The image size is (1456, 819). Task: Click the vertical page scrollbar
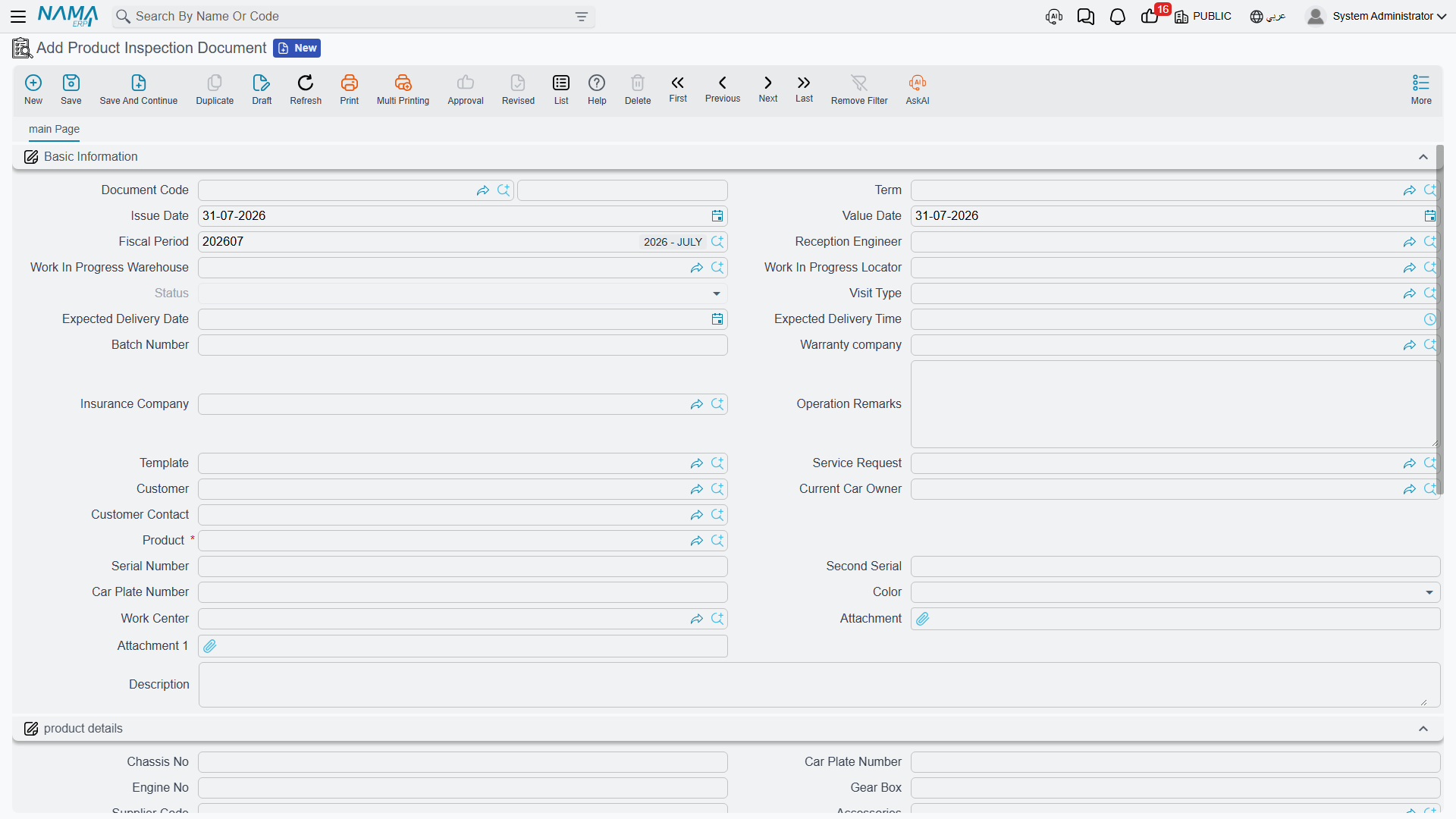click(1439, 318)
